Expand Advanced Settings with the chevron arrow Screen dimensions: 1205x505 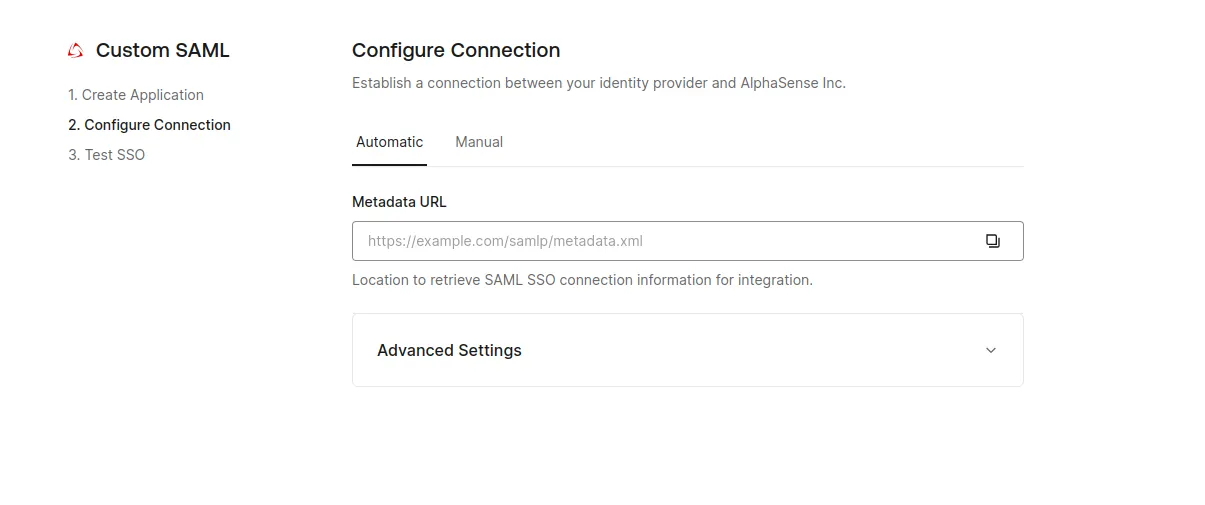[x=991, y=350]
